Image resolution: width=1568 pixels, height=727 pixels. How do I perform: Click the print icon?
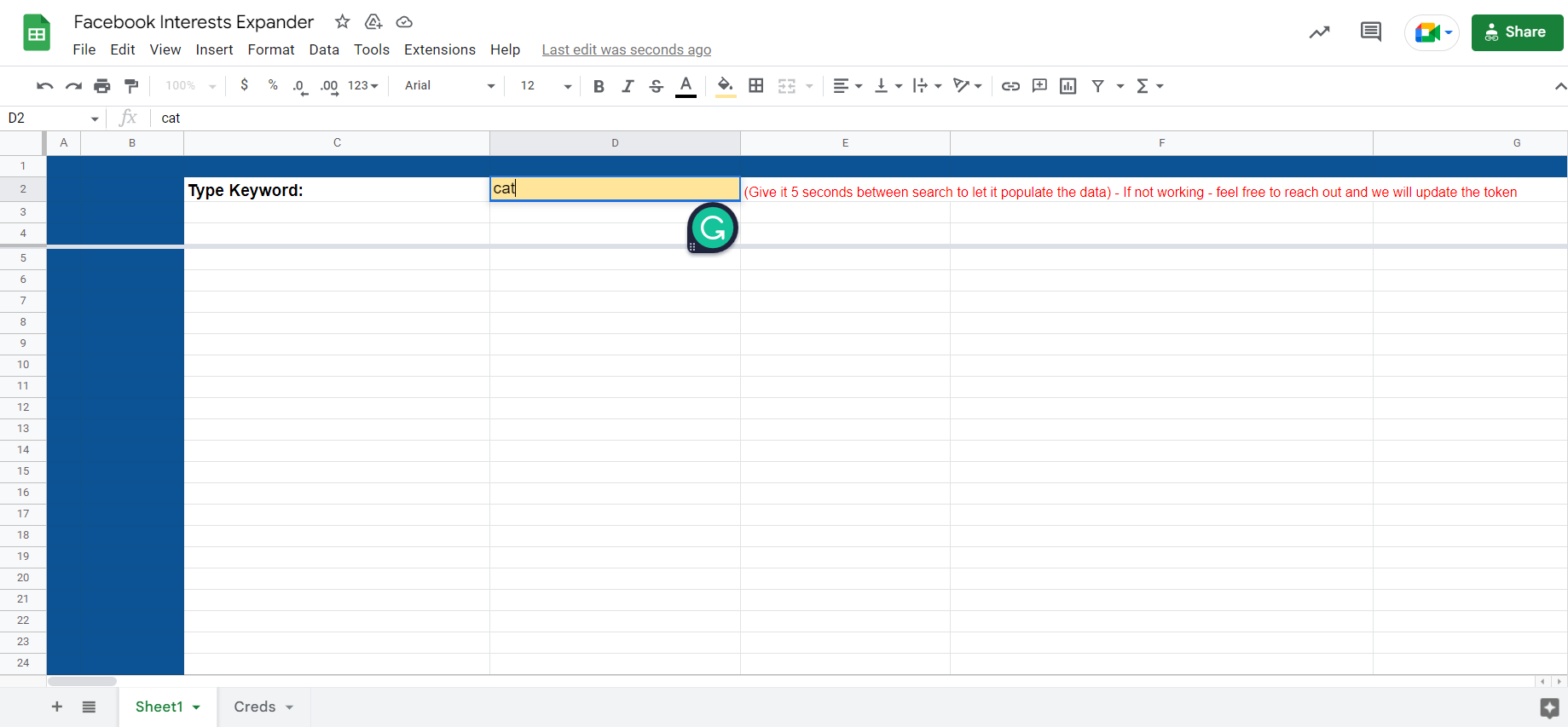102,86
